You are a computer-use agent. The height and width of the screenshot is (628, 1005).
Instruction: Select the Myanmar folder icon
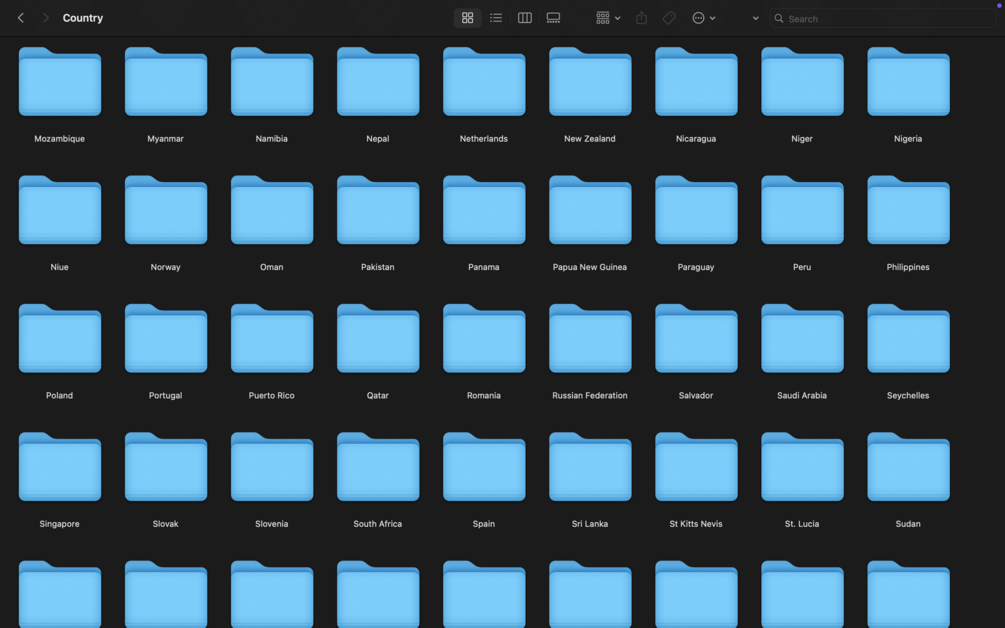pos(166,81)
